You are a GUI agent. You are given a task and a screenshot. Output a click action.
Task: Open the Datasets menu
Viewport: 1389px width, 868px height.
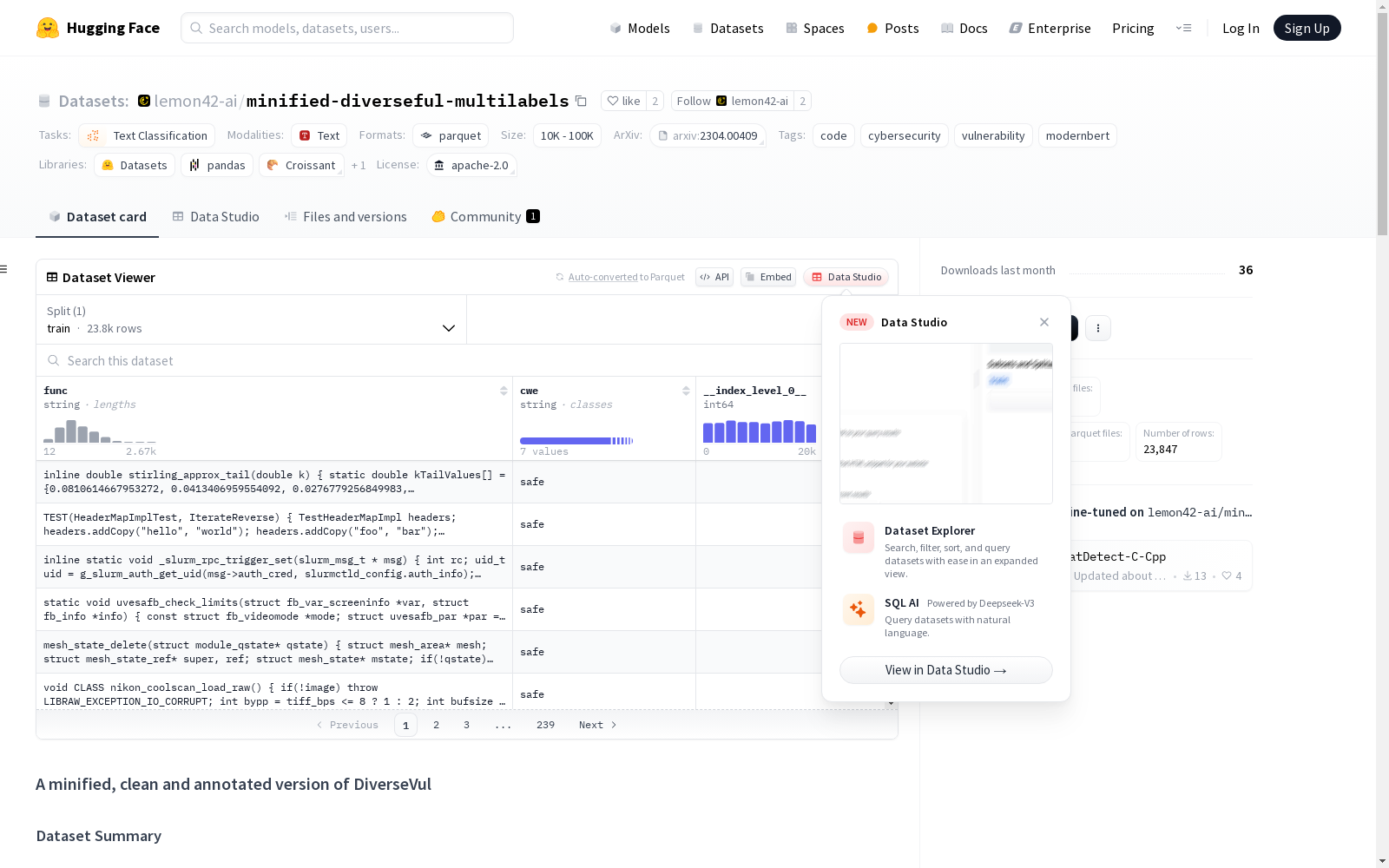click(727, 28)
